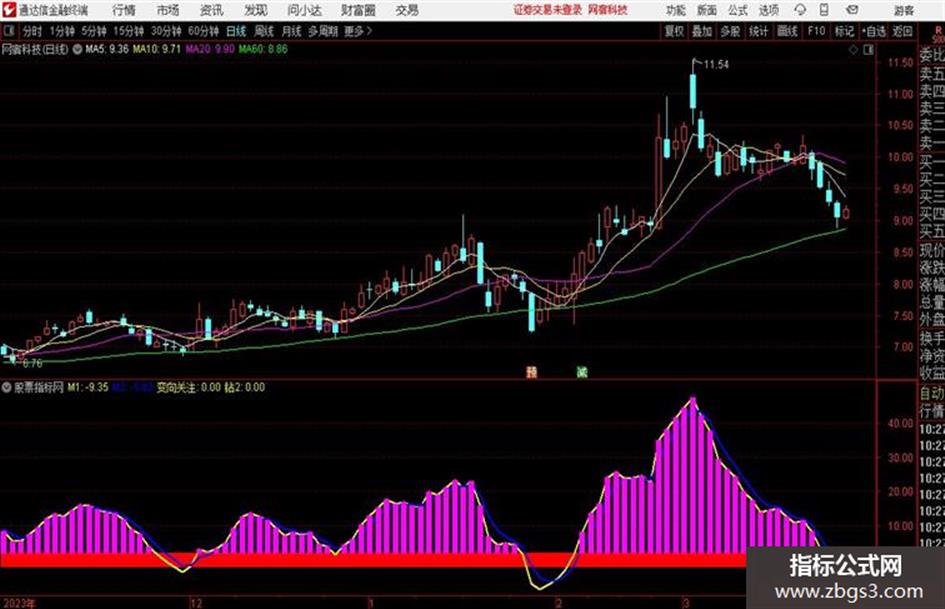The width and height of the screenshot is (945, 609).
Task: Open the F10 company info
Action: coord(816,31)
